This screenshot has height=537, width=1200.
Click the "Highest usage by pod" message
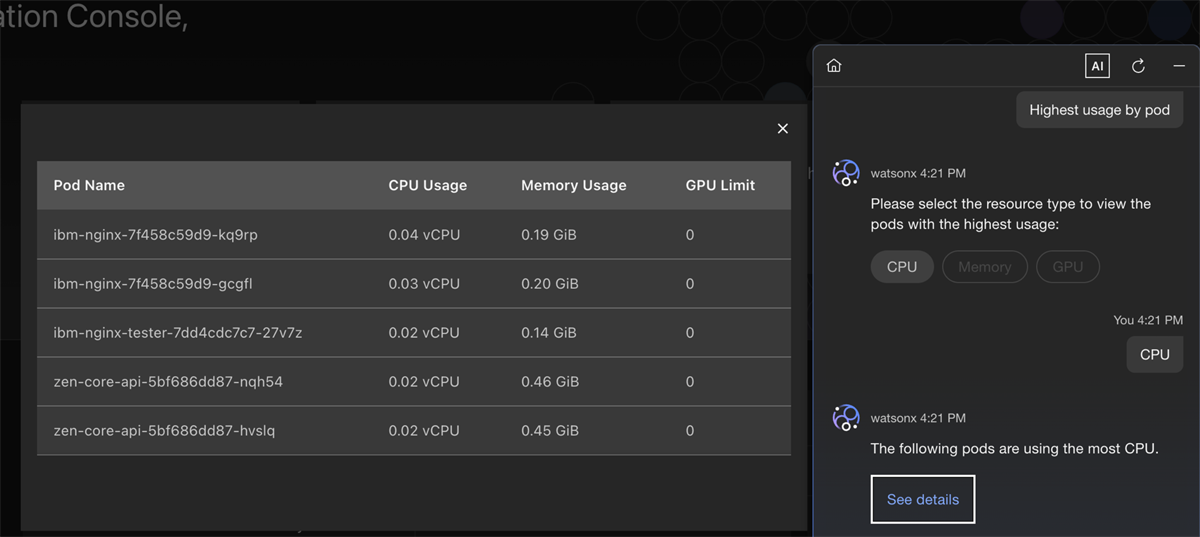tap(1099, 110)
